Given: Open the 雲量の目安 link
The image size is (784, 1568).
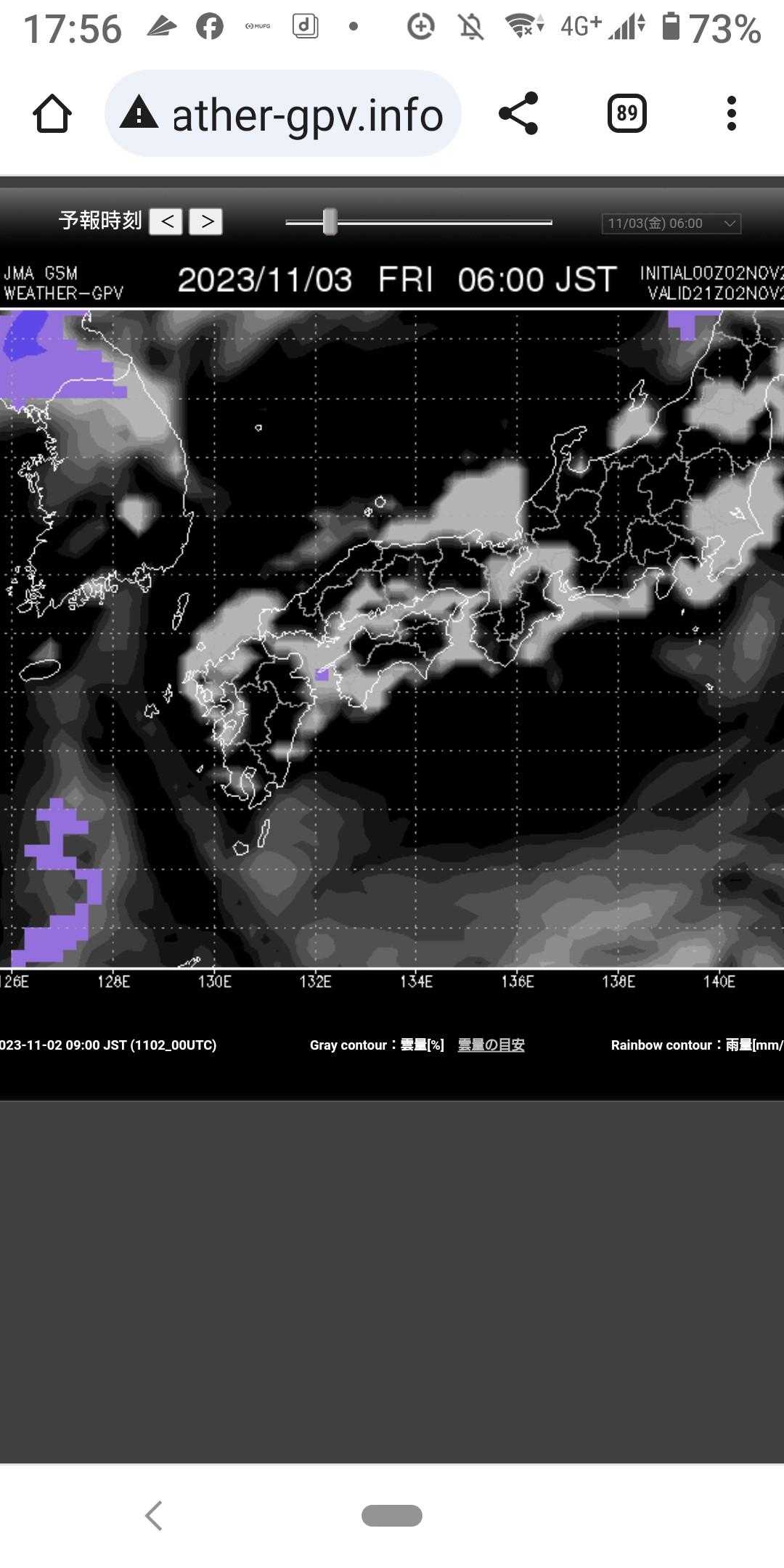Looking at the screenshot, I should (x=491, y=1045).
